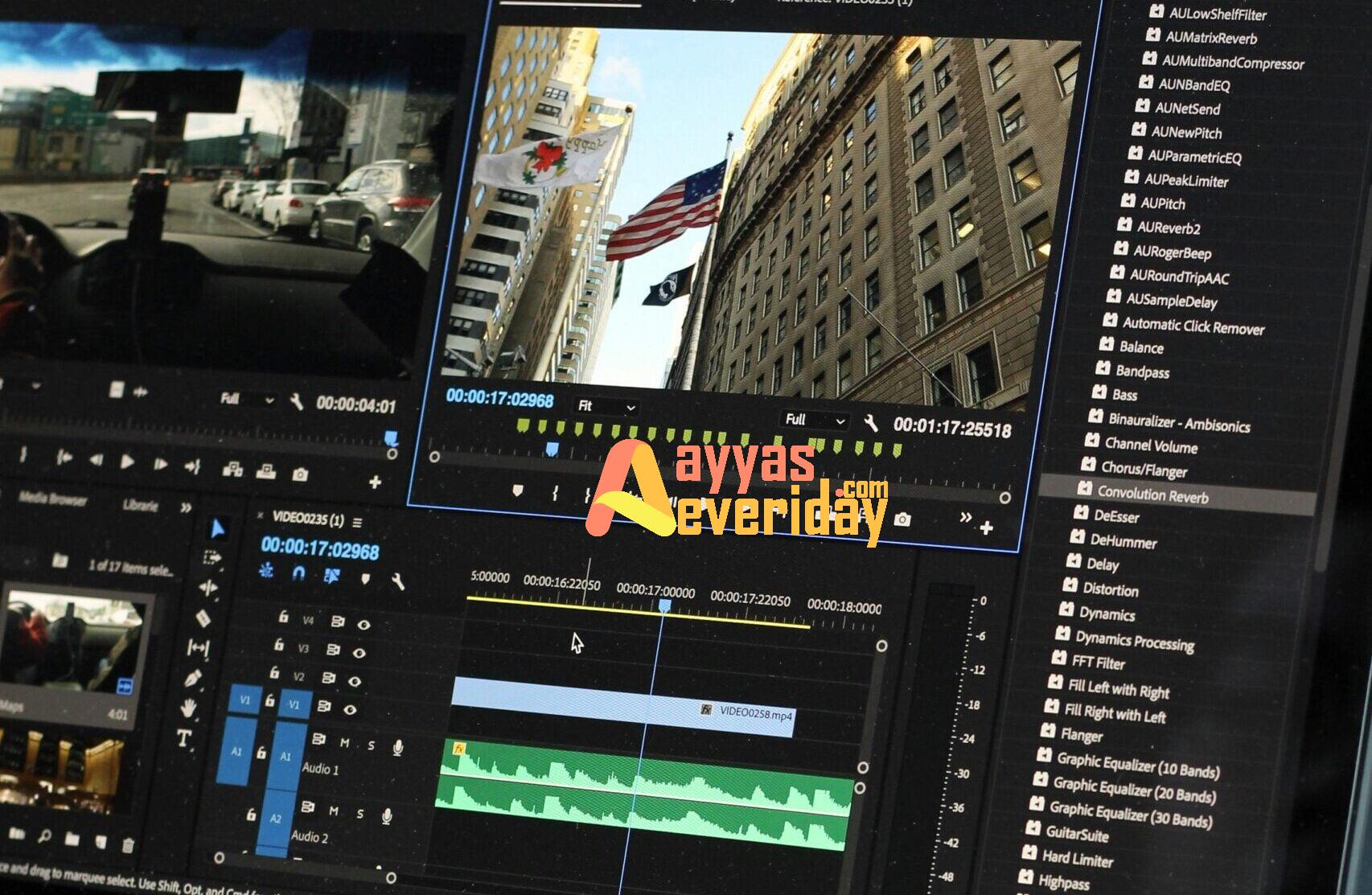Toggle sync lock on V3 track
Viewport: 1372px width, 895px height.
(x=333, y=650)
